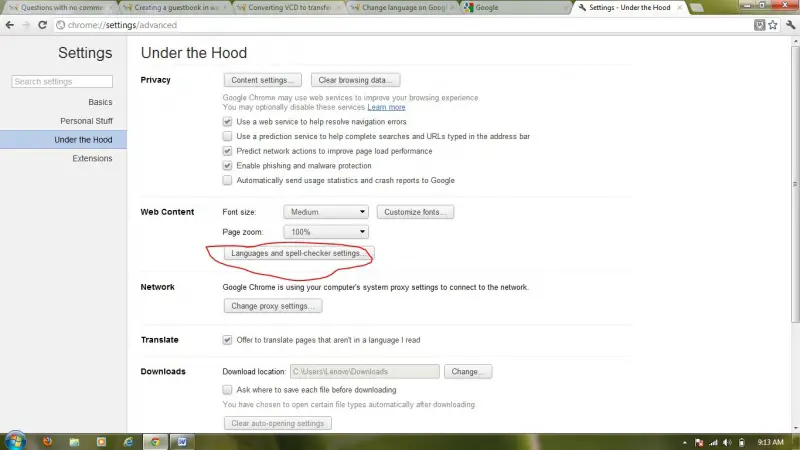800x450 pixels.
Task: Open Internet Explorer from the taskbar
Action: pyautogui.click(x=128, y=442)
